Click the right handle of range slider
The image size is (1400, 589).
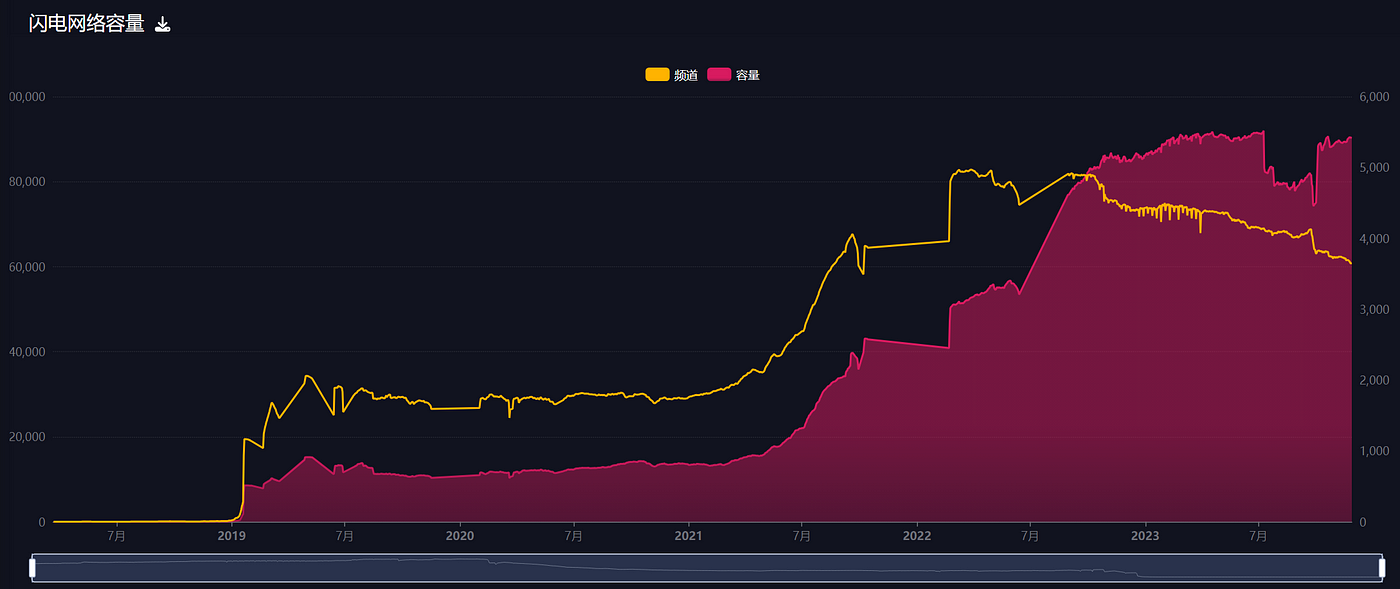pyautogui.click(x=1382, y=568)
